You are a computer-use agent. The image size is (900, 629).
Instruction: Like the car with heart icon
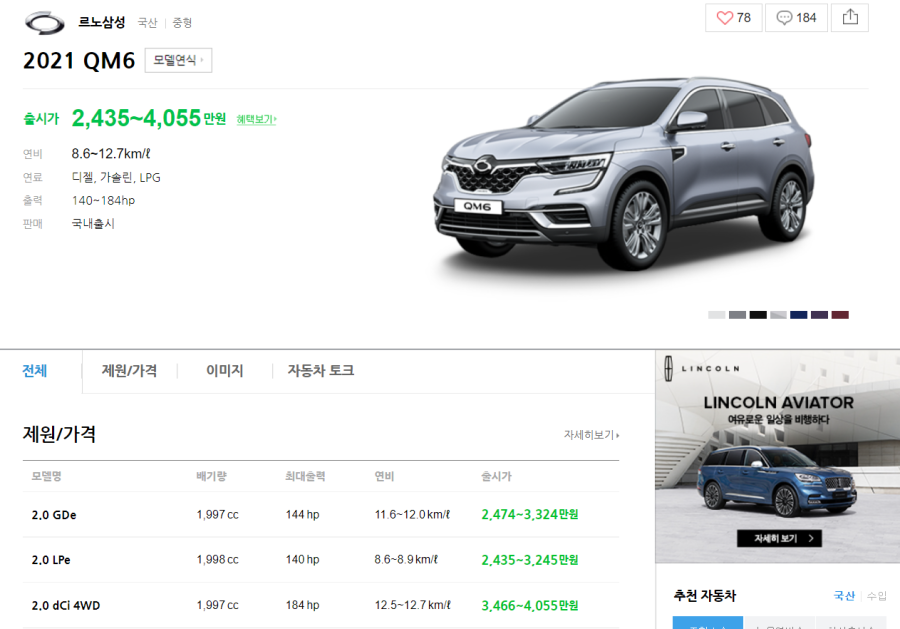(734, 18)
